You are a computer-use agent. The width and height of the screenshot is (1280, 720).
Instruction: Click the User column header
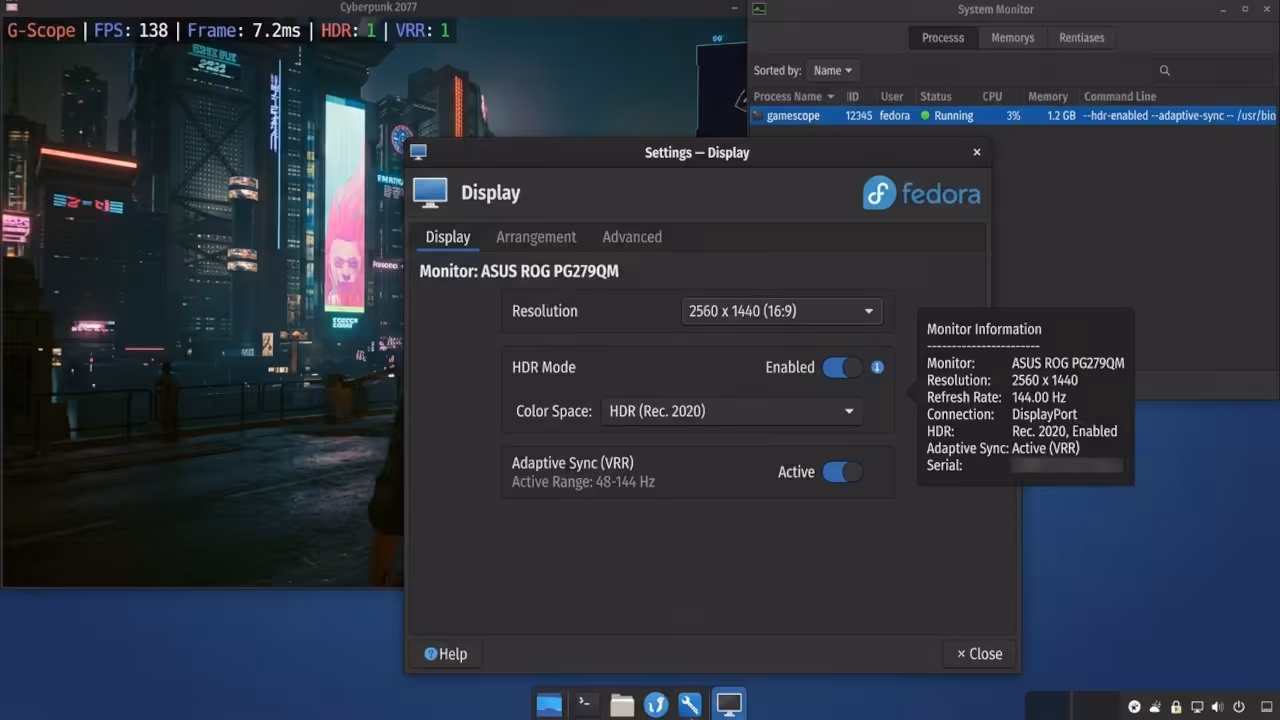point(892,97)
